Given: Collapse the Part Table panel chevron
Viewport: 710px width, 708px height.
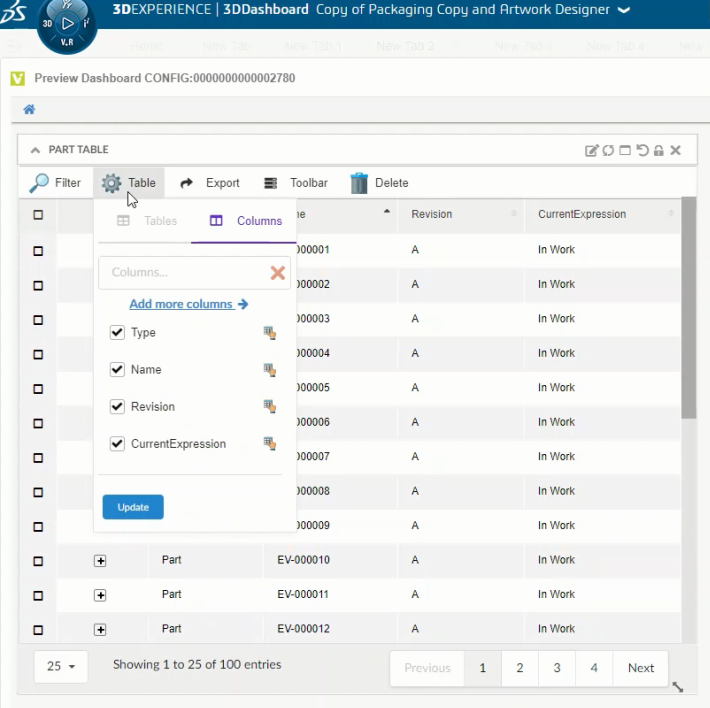Looking at the screenshot, I should [x=35, y=150].
